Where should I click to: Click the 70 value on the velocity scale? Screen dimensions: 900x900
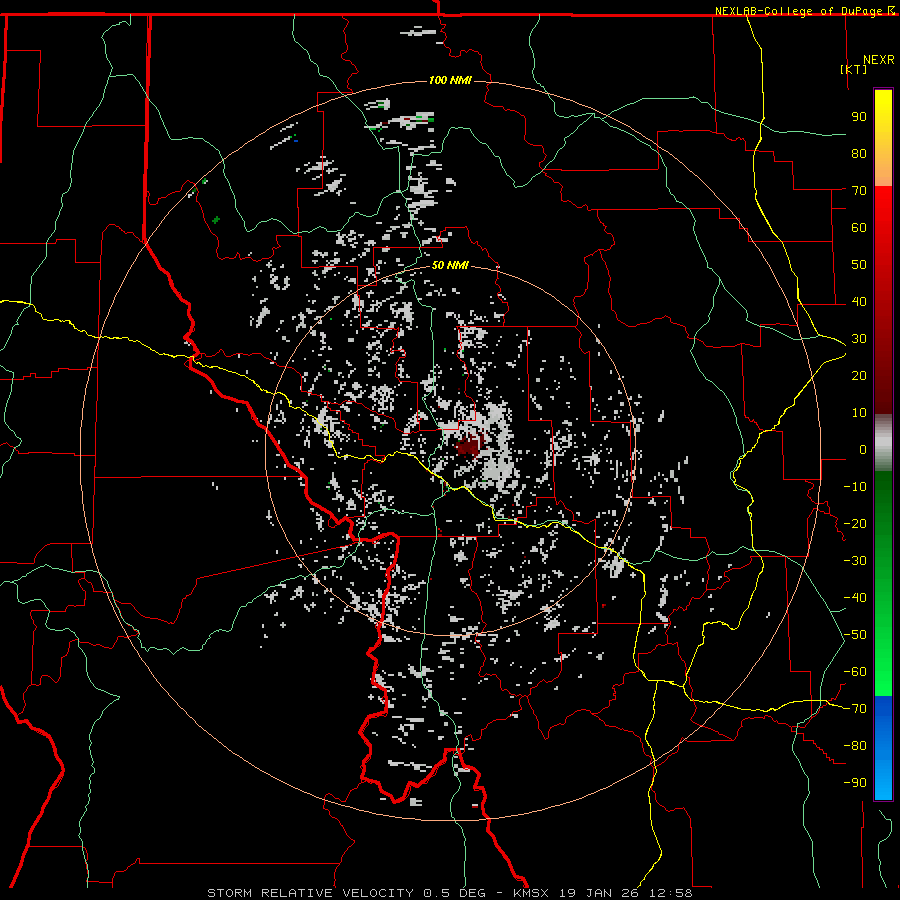(x=859, y=191)
